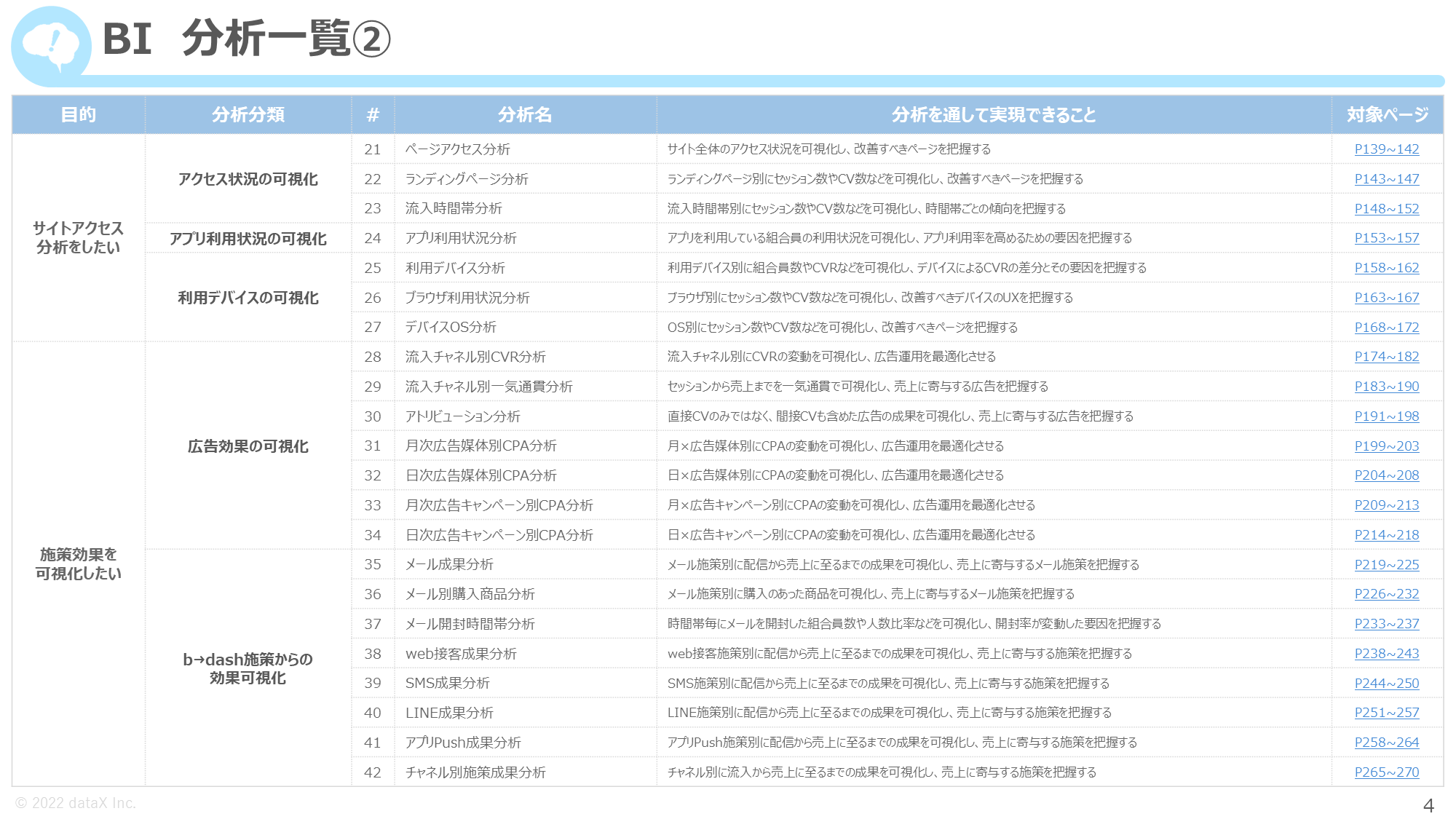This screenshot has height=819, width=1456.
Task: Open page link P226~232
Action: coord(1387,594)
